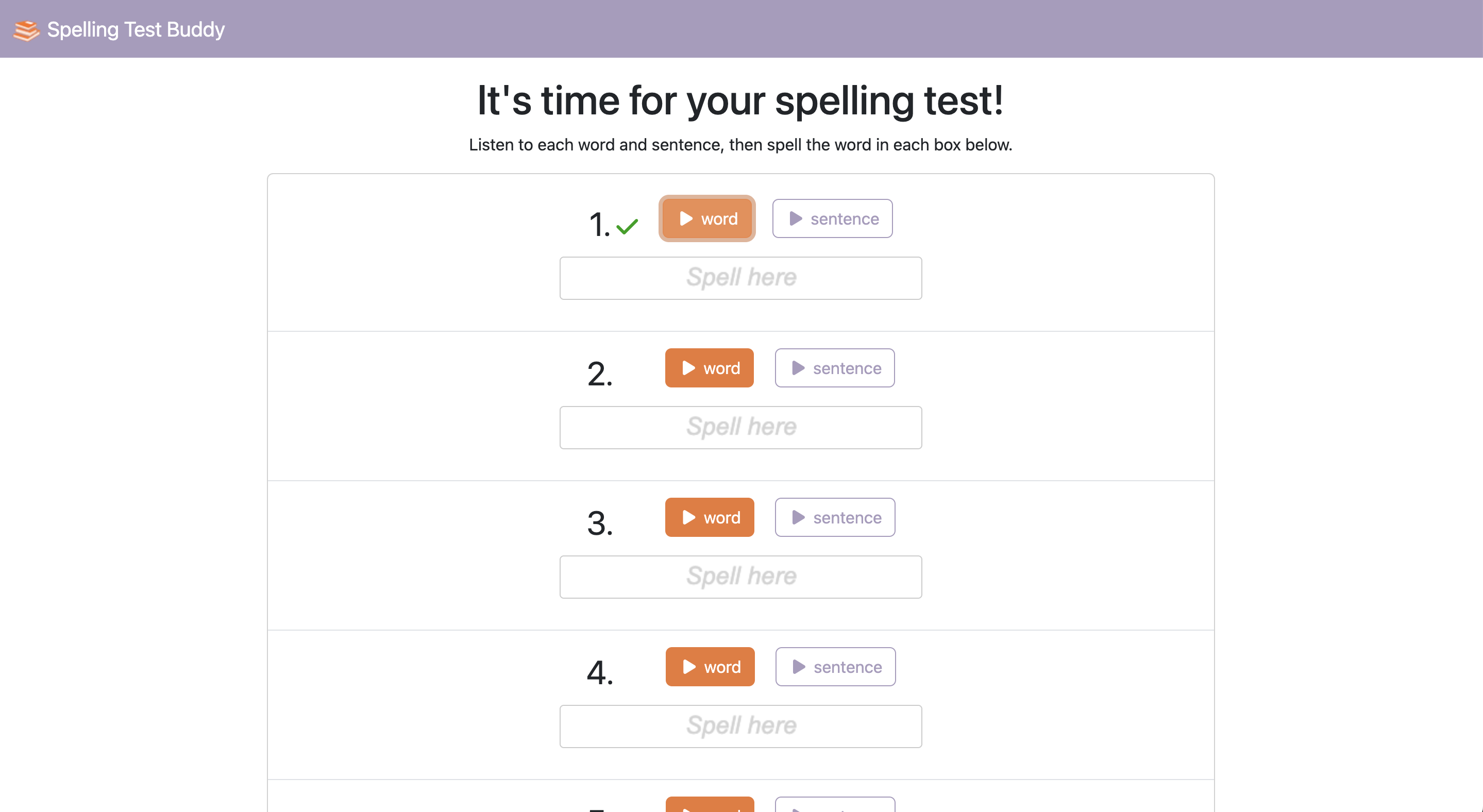1483x812 pixels.
Task: Click the Spell here box for question 3
Action: [x=741, y=577]
